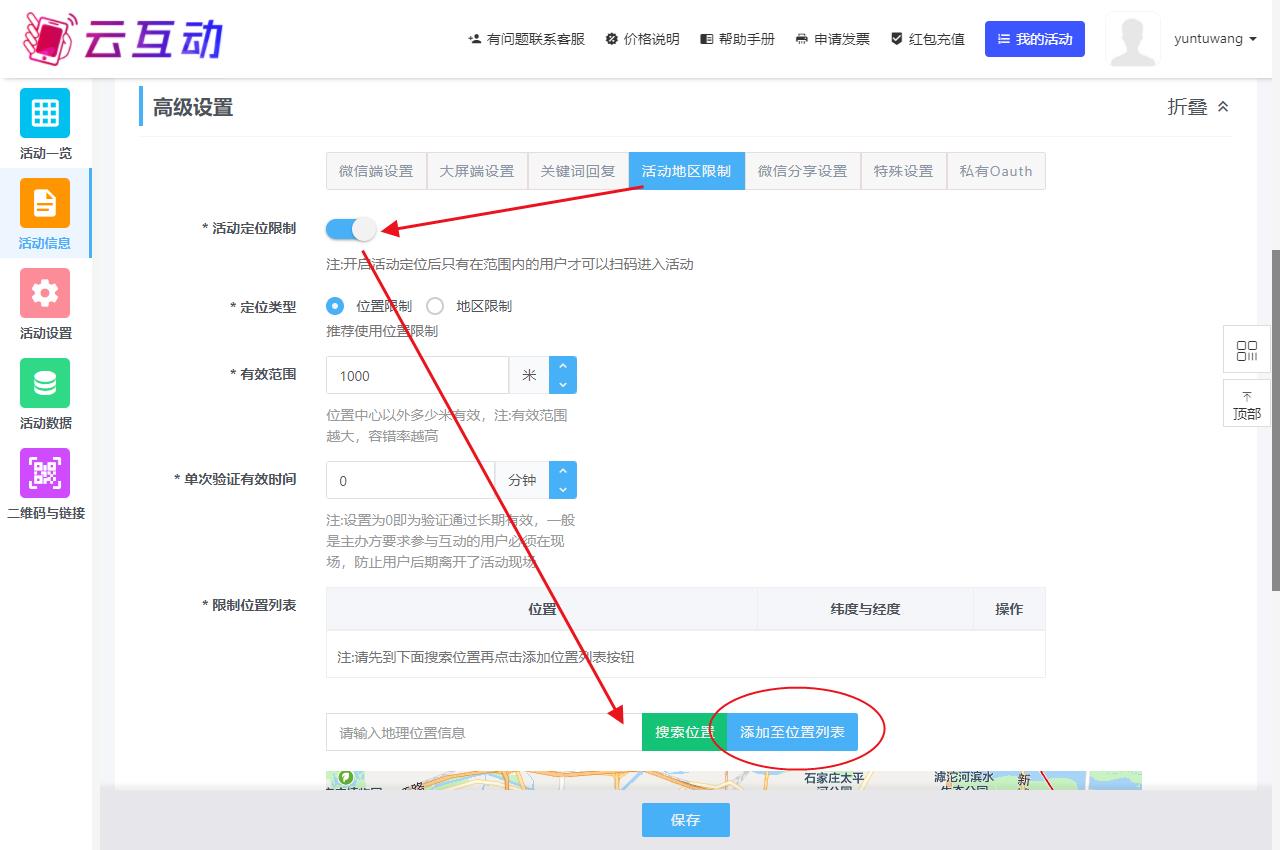The width and height of the screenshot is (1280, 850).
Task: Select the 活动信息 document icon
Action: tap(45, 203)
